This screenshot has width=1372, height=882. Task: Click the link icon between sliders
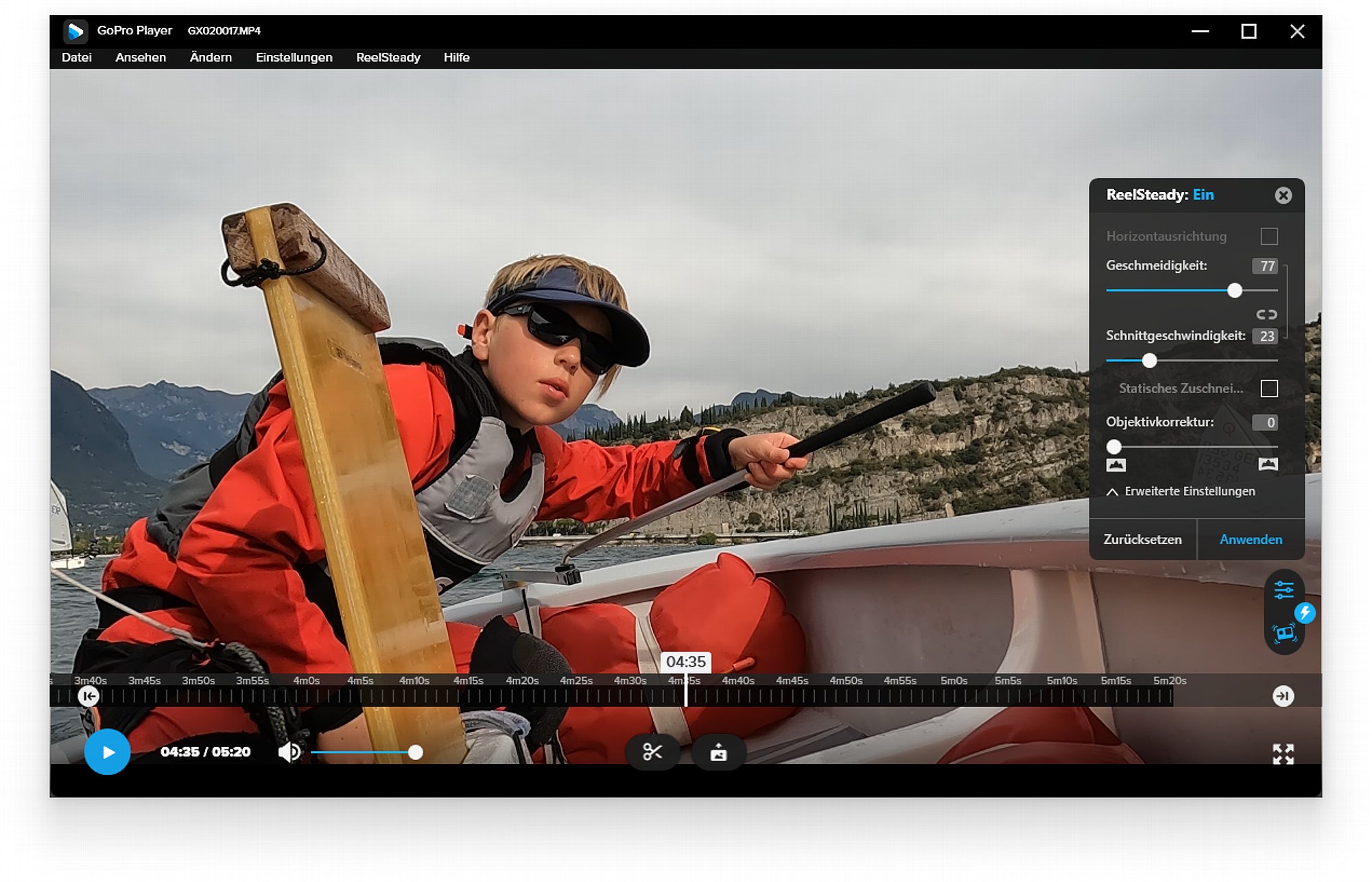[x=1266, y=314]
